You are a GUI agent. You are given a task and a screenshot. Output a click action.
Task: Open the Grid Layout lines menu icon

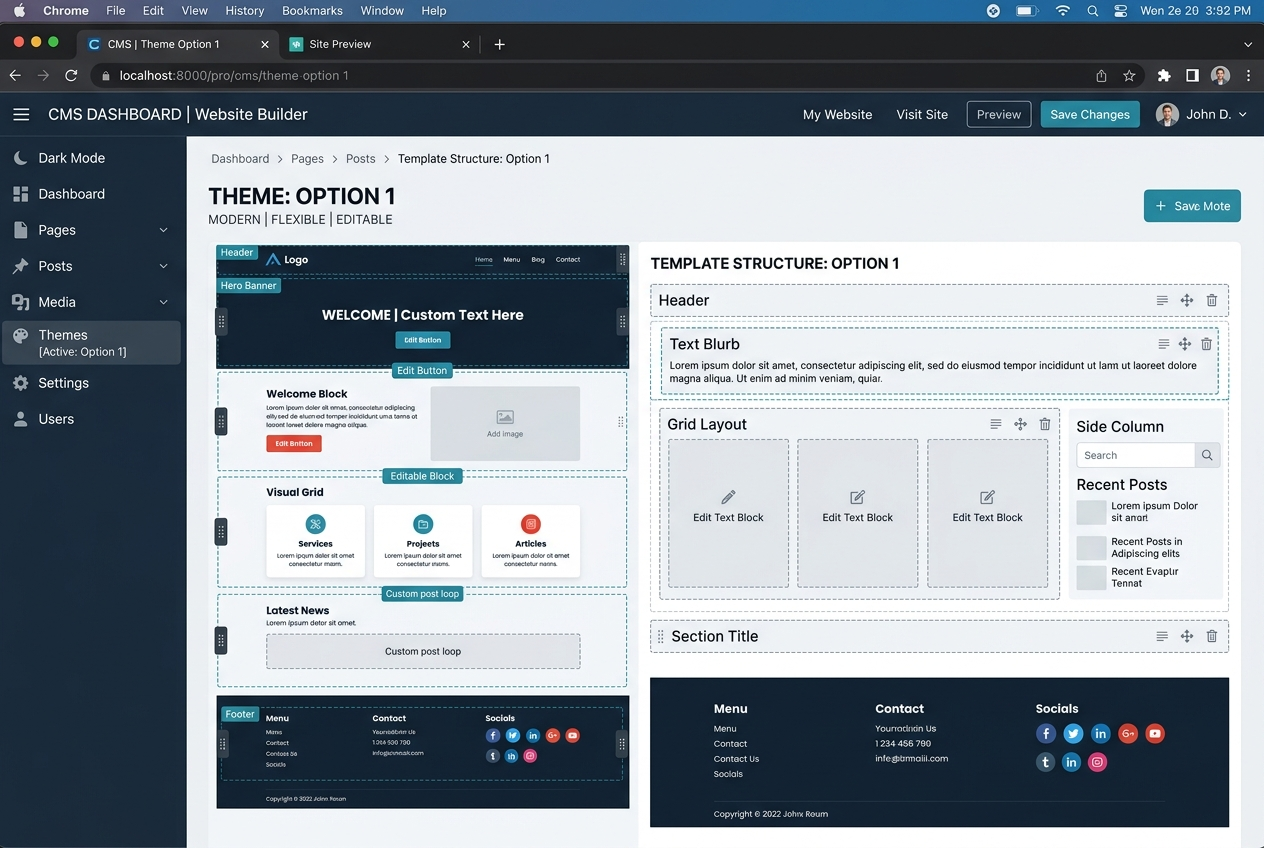tap(996, 424)
